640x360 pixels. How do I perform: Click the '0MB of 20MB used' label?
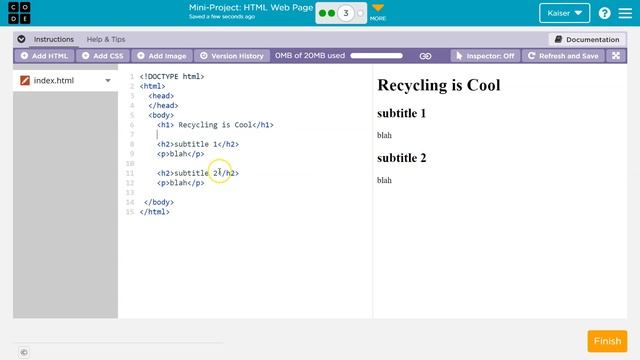point(310,56)
